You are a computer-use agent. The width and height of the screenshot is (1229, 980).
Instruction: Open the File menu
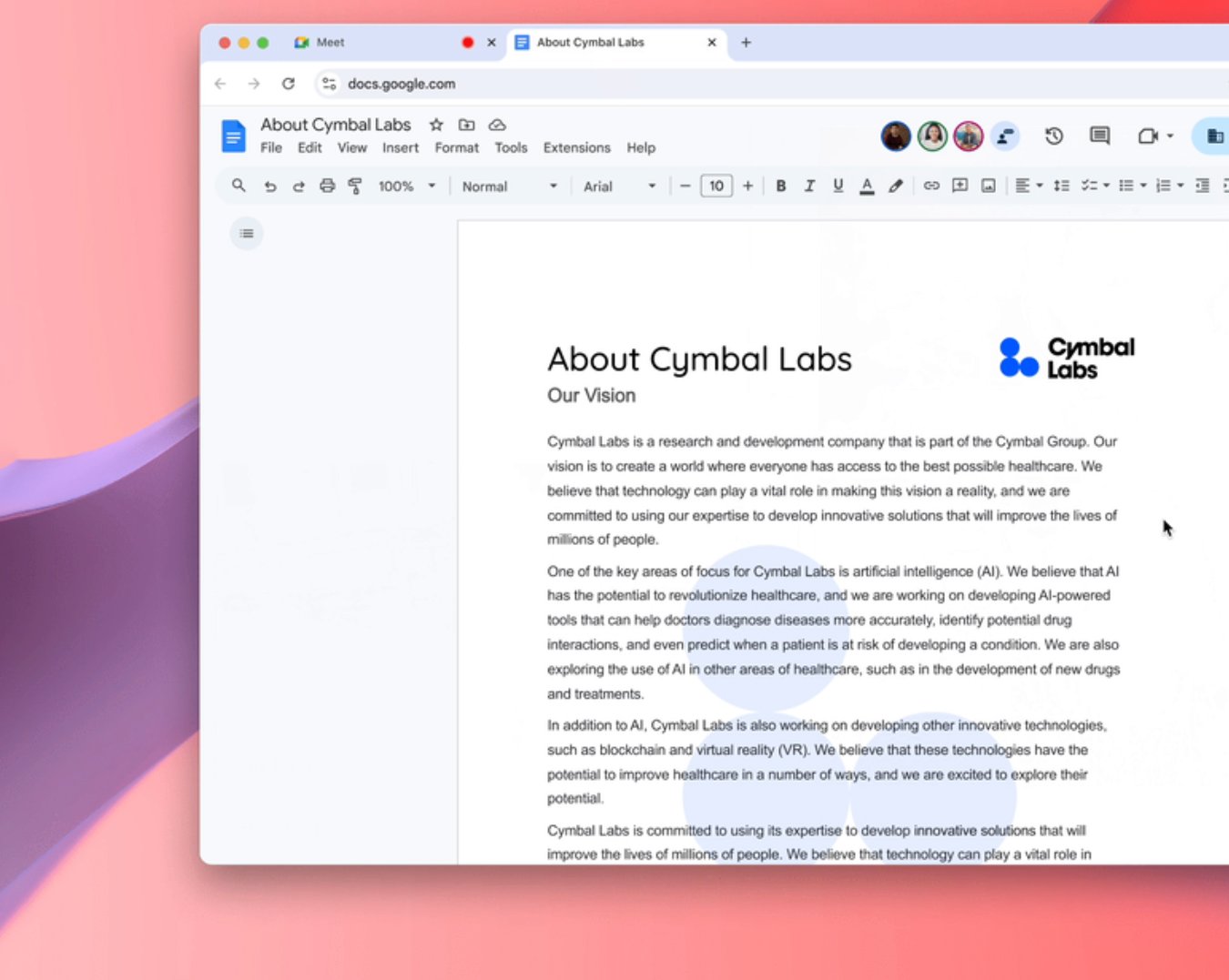coord(271,147)
